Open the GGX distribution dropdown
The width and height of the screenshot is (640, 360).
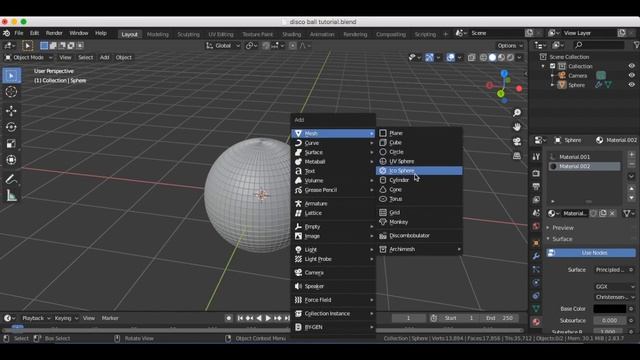coord(615,287)
